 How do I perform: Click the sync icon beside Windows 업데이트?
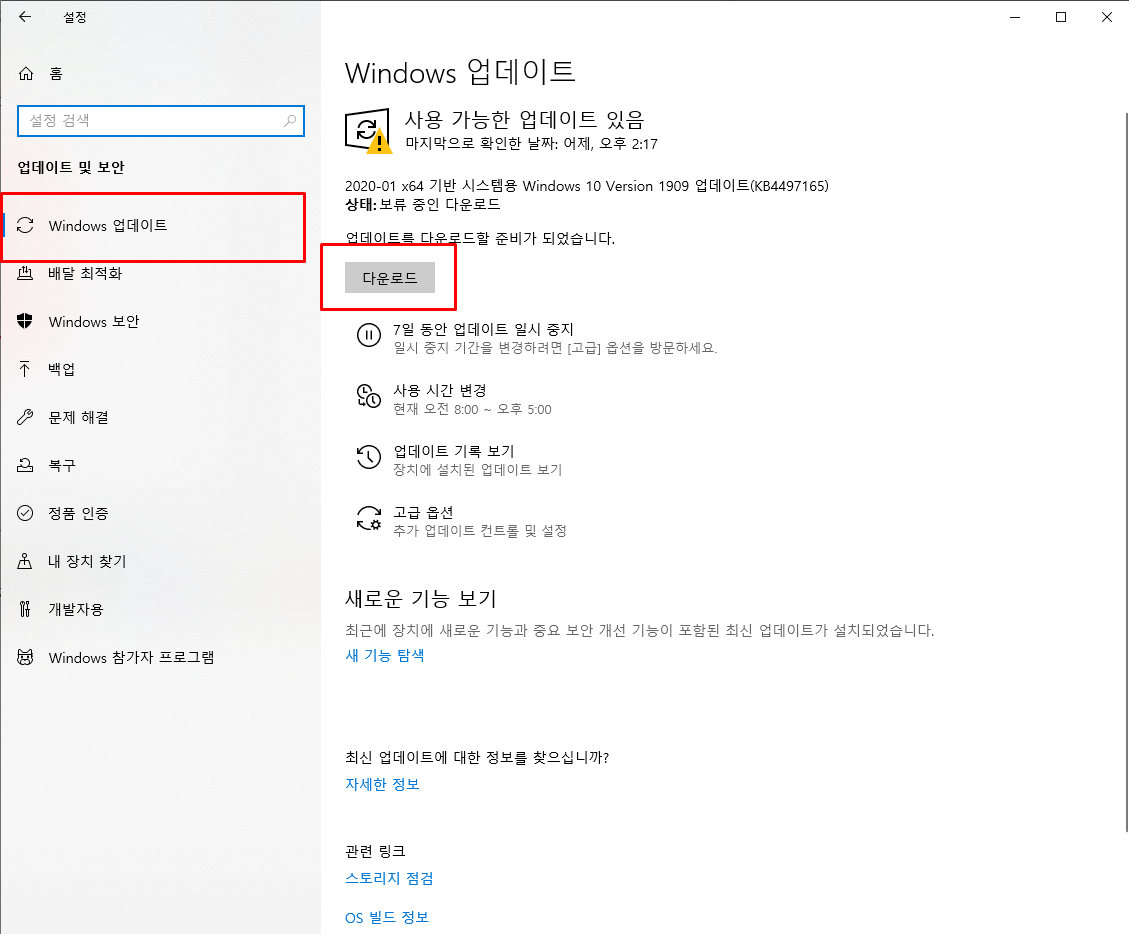[x=25, y=225]
